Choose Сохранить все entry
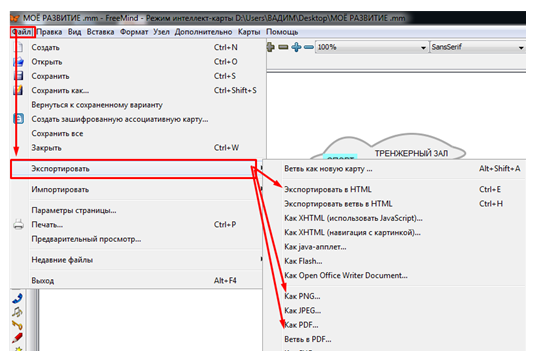 [x=137, y=134]
